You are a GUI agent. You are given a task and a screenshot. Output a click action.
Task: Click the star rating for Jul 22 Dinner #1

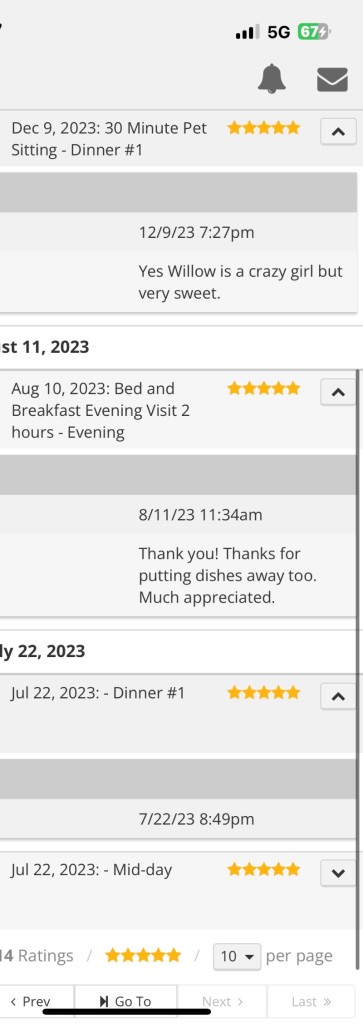click(264, 693)
